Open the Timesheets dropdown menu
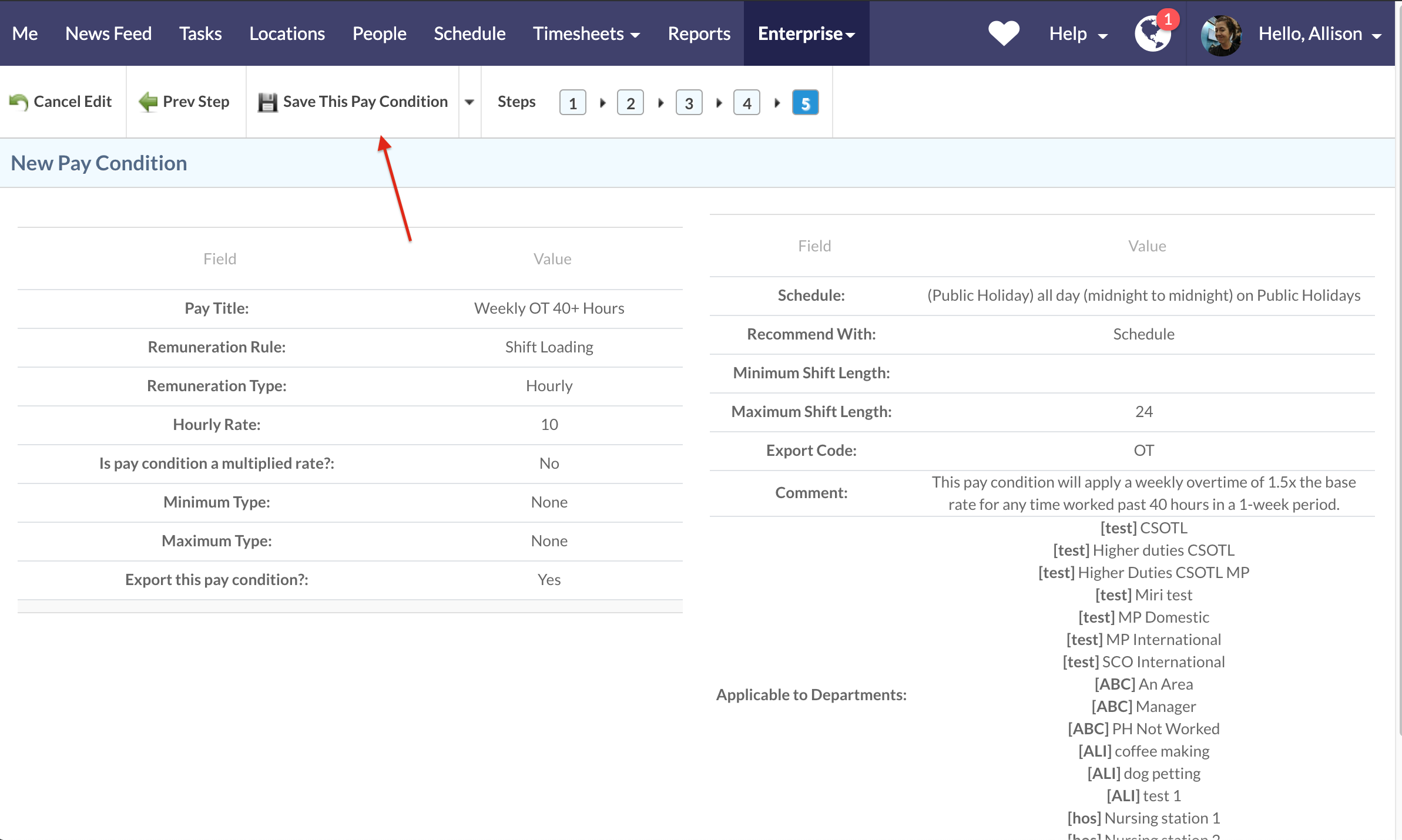 (586, 34)
